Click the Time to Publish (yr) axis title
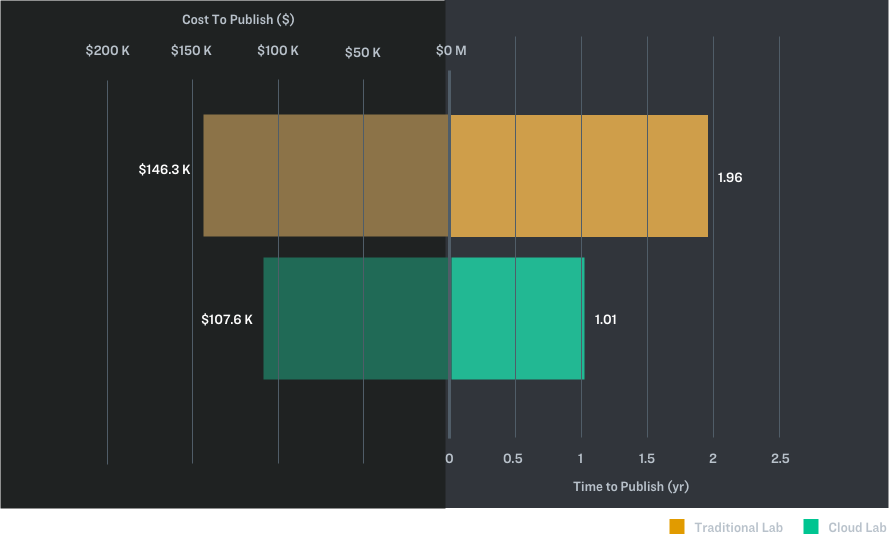 pyautogui.click(x=631, y=487)
